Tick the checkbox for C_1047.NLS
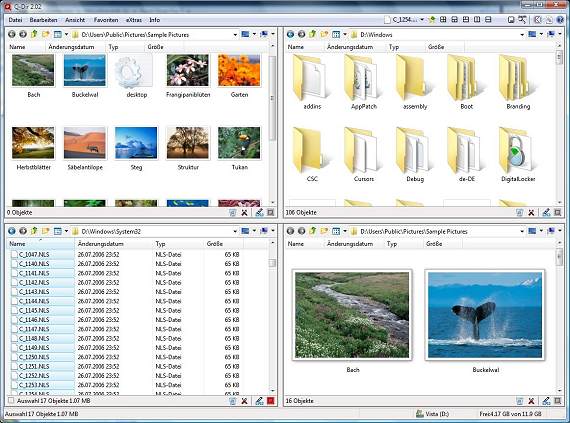Image resolution: width=570 pixels, height=423 pixels. tap(14, 254)
